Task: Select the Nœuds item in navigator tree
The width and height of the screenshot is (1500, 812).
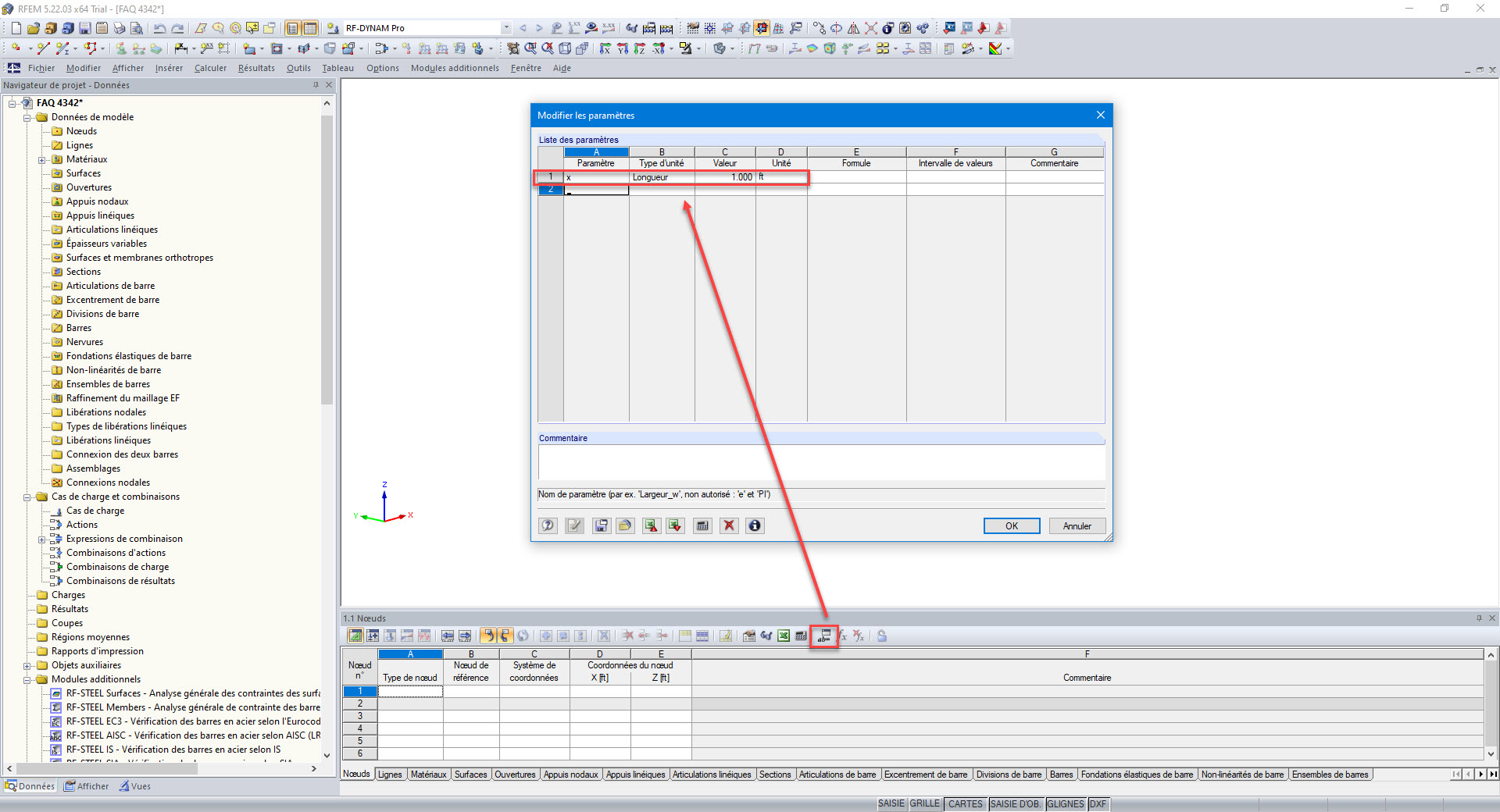Action: click(x=81, y=131)
